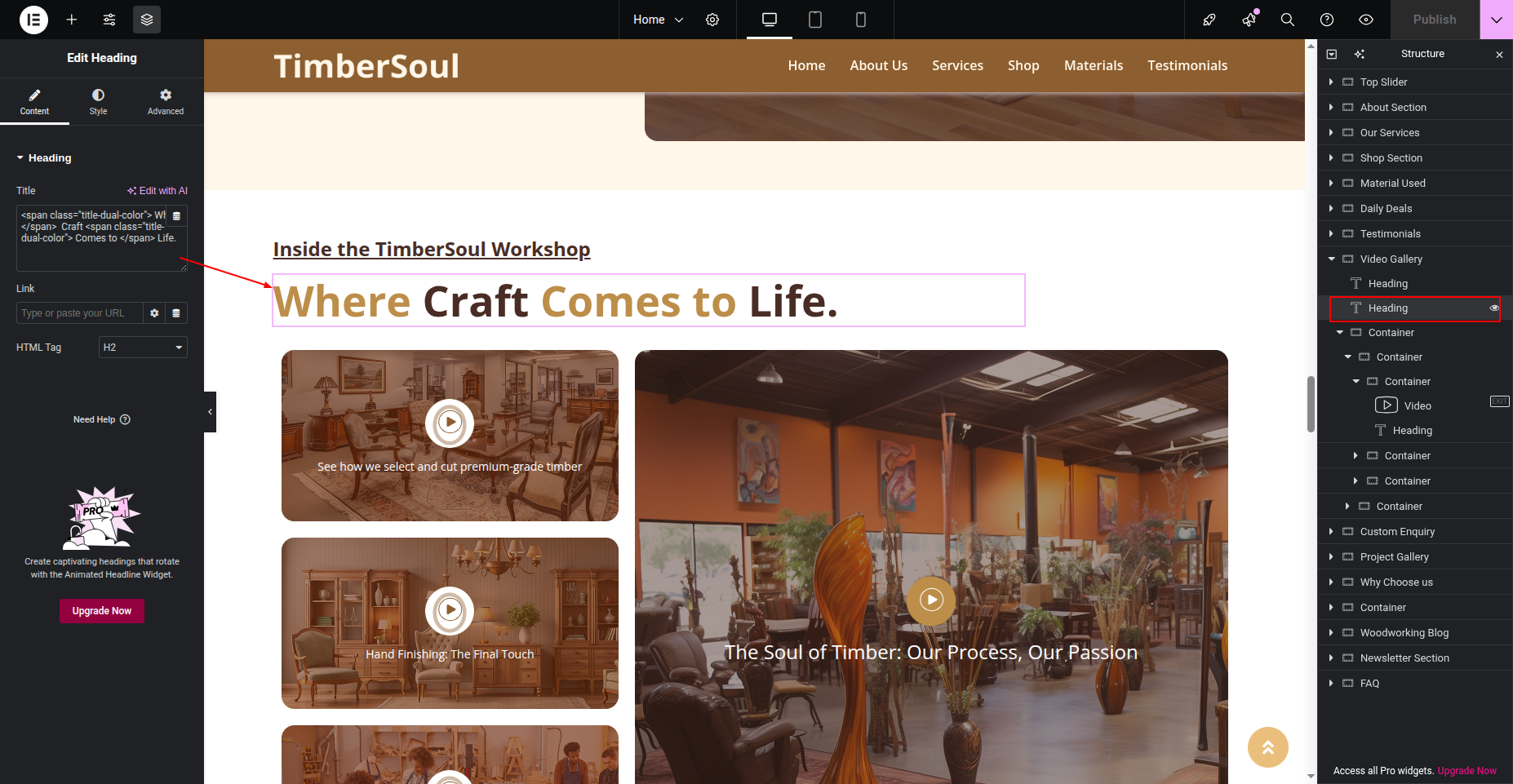Click the Upgrade Now button
Screen dimensions: 1513x784
[102, 611]
